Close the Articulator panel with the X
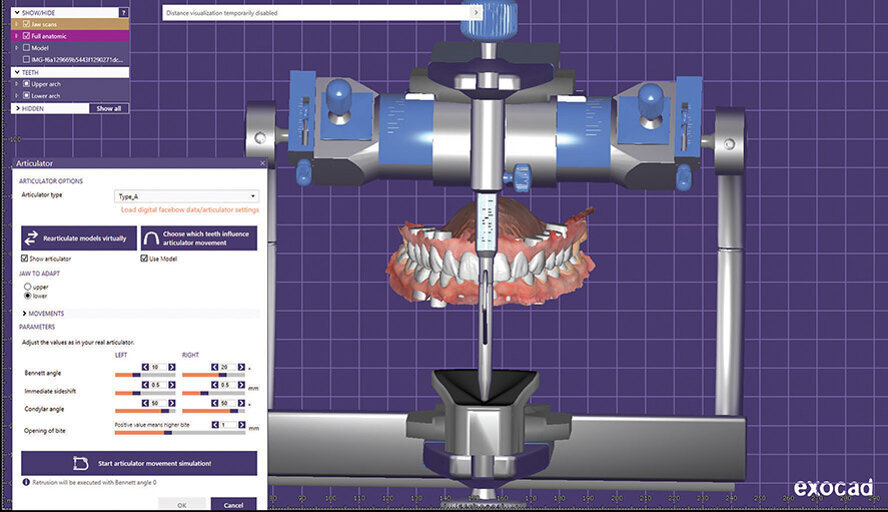Image resolution: width=888 pixels, height=512 pixels. tap(262, 163)
